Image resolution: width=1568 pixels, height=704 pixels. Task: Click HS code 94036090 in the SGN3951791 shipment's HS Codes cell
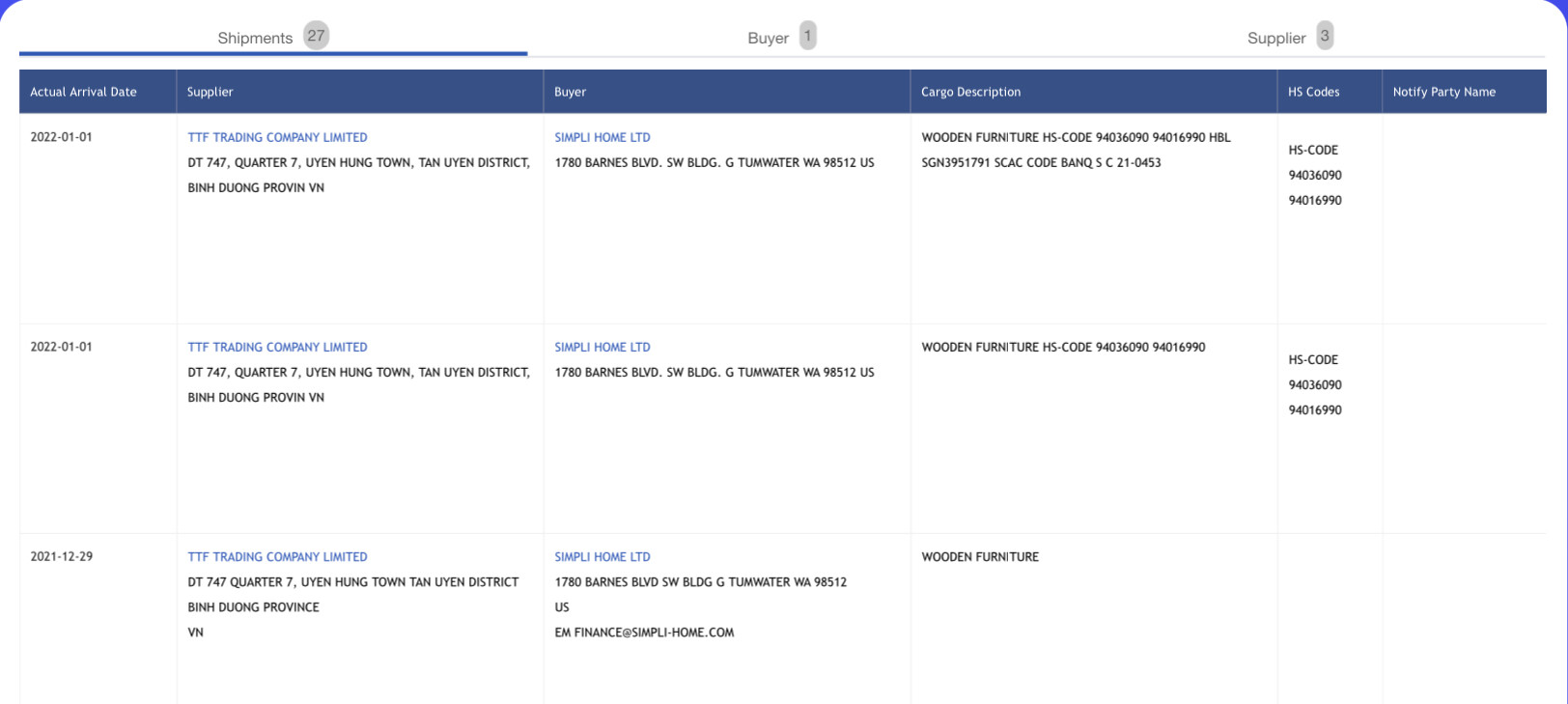pos(1315,176)
